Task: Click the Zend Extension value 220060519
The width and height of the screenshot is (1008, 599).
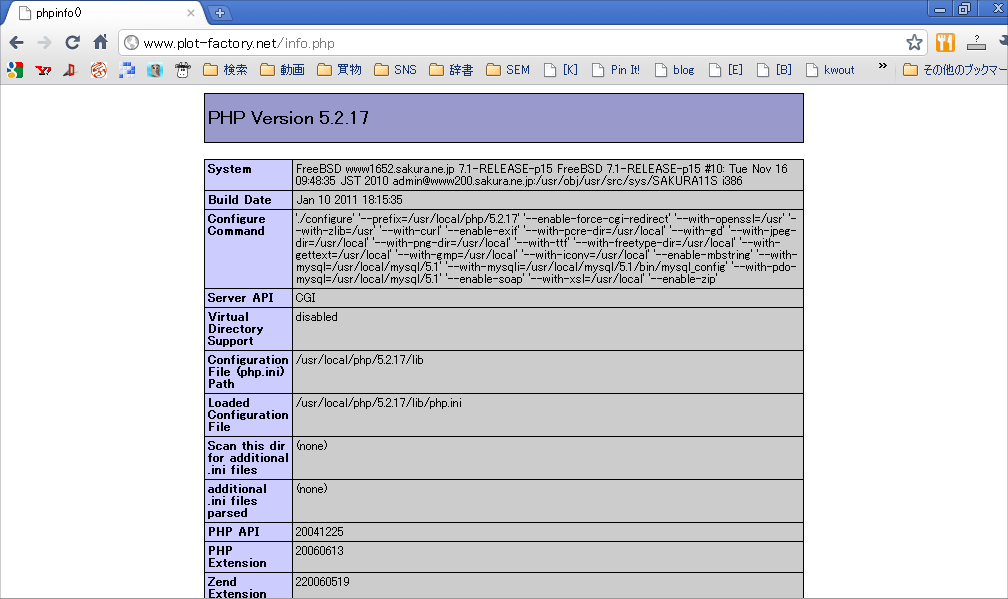Action: coord(322,582)
